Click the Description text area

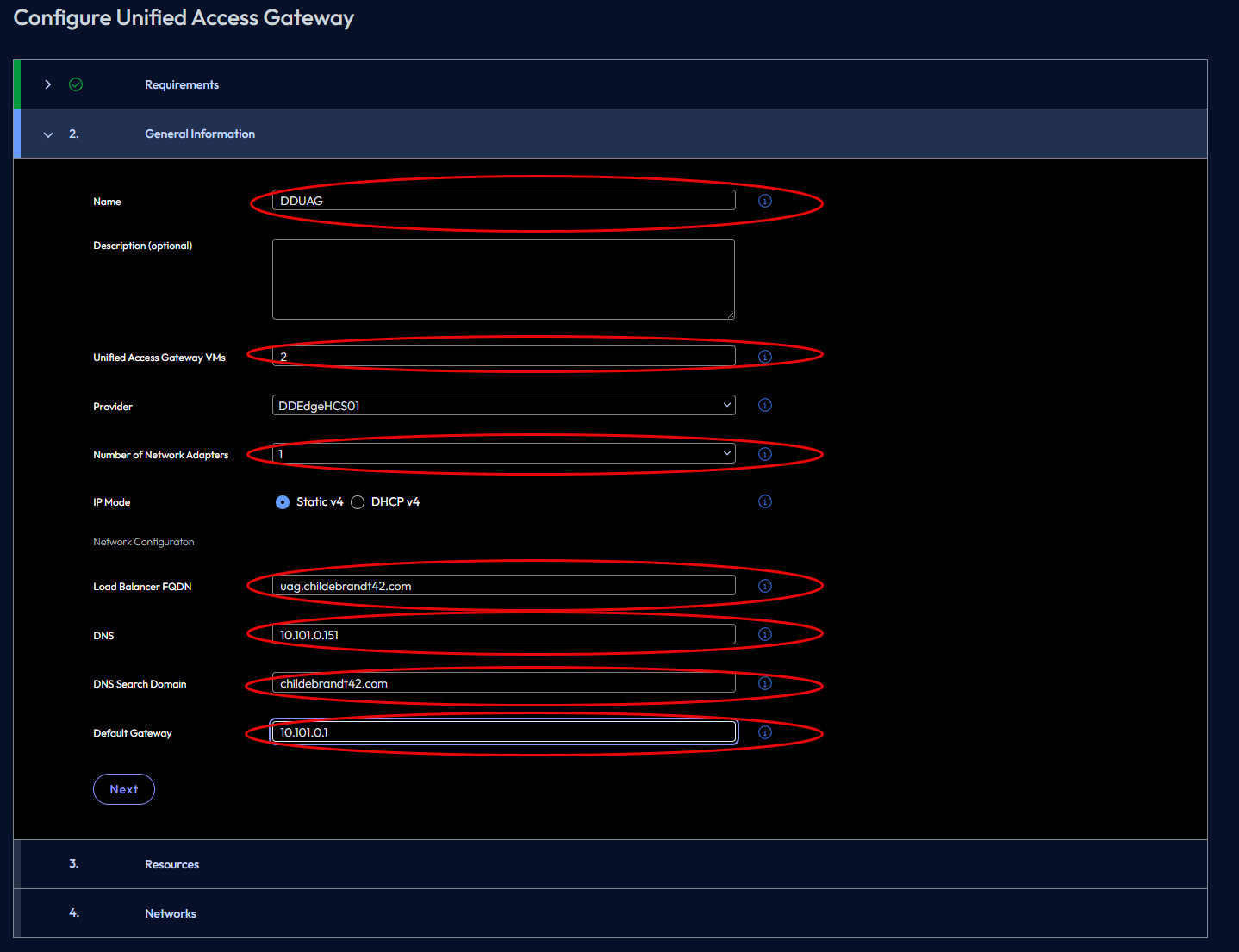pos(503,279)
